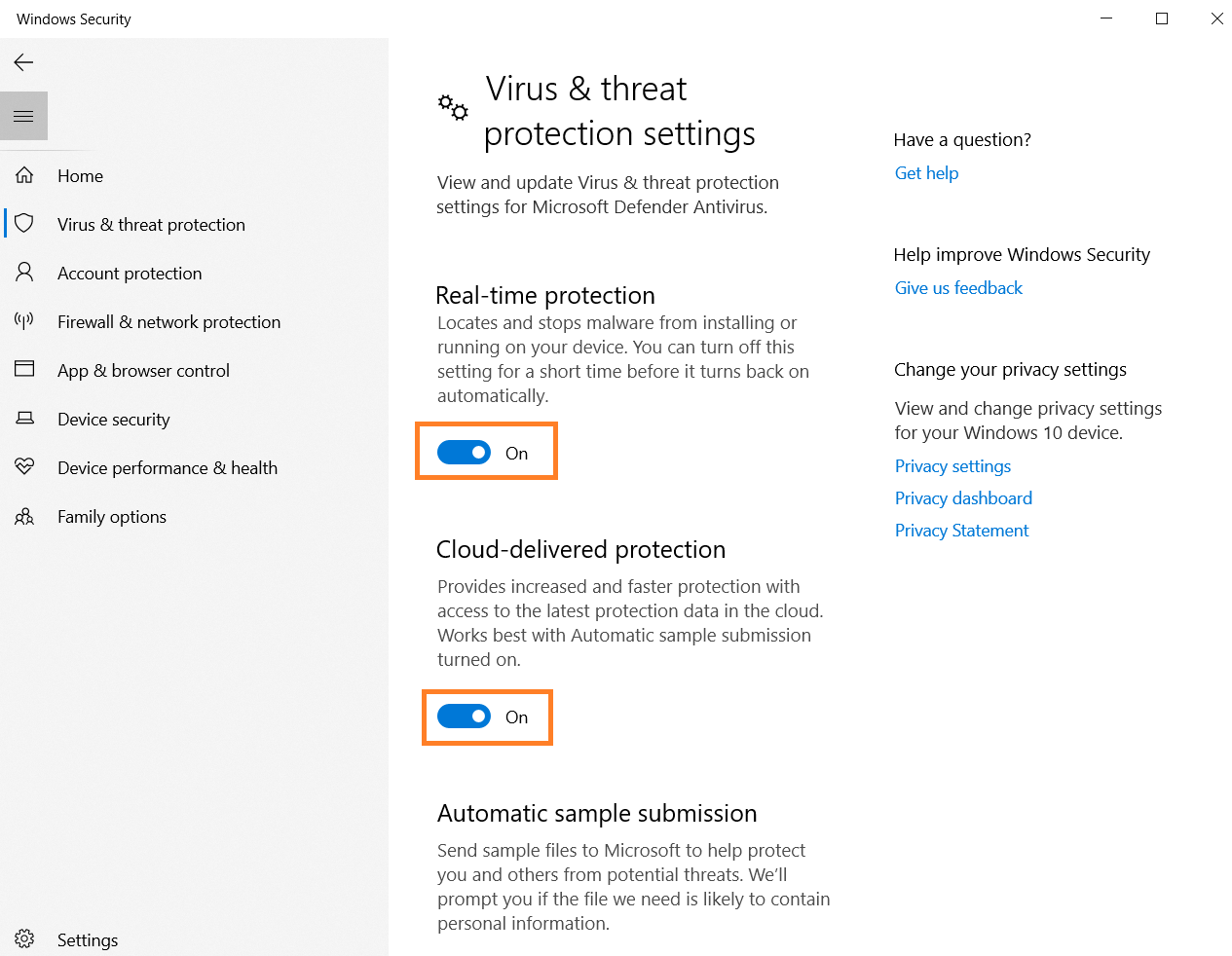Viewport: 1232px width, 956px height.
Task: Select the Device security icon
Action: (x=24, y=419)
